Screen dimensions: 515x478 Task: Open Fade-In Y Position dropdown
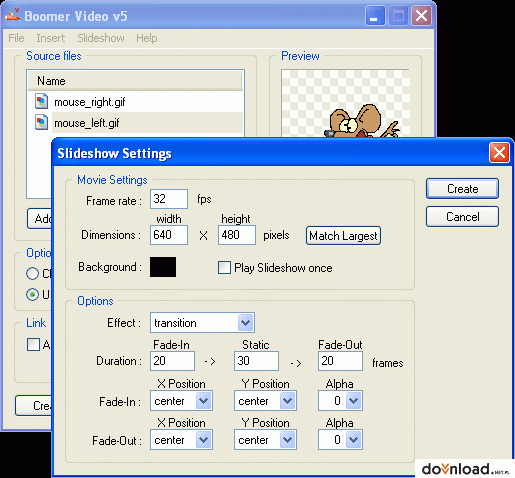pyautogui.click(x=287, y=401)
